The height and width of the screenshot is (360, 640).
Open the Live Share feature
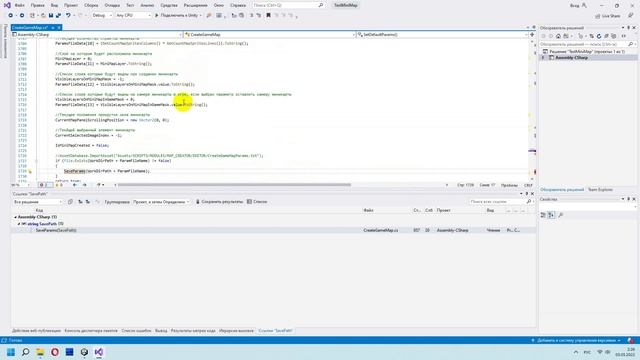(608, 16)
